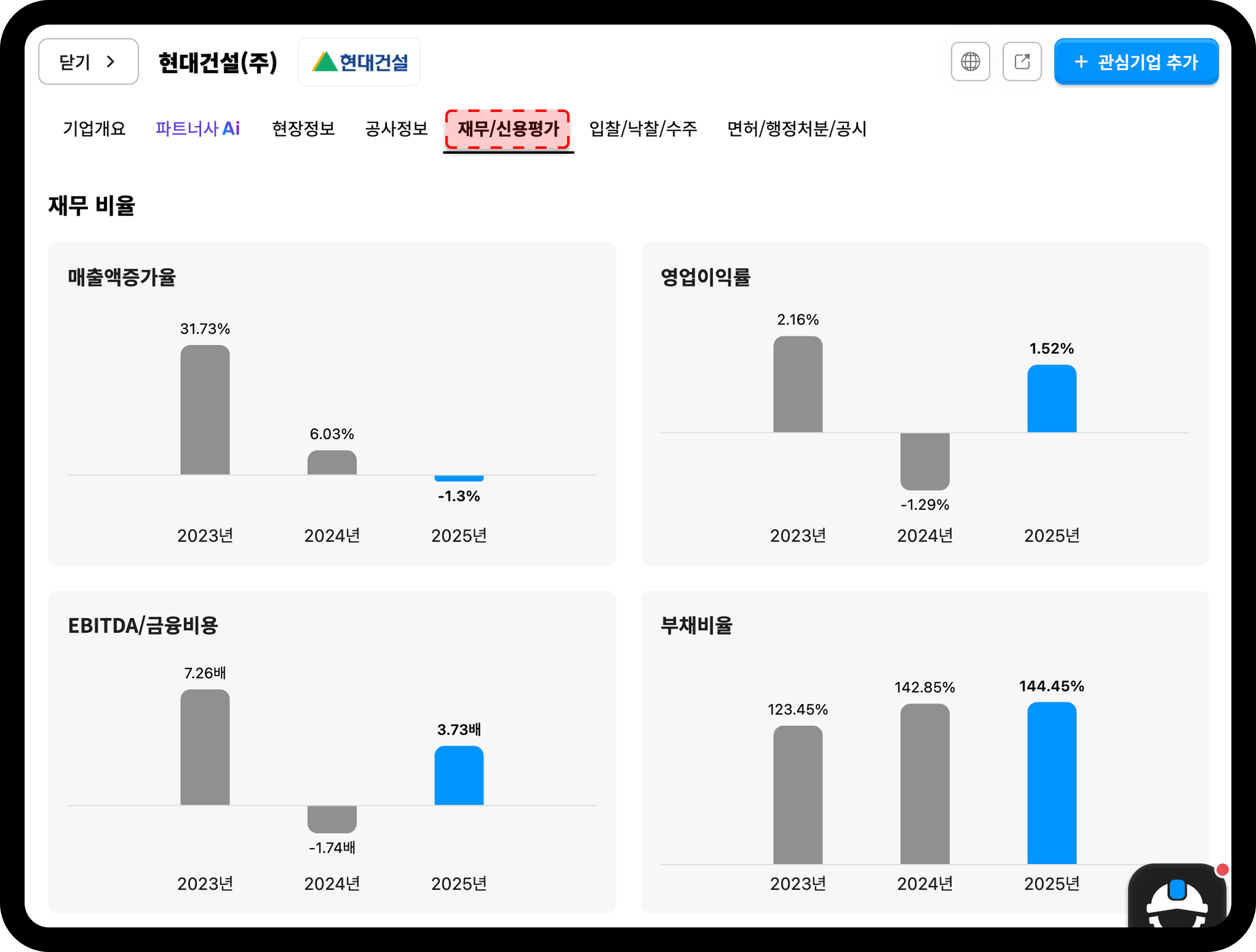Click the EBITDA/금융비용 chart title

point(143,625)
